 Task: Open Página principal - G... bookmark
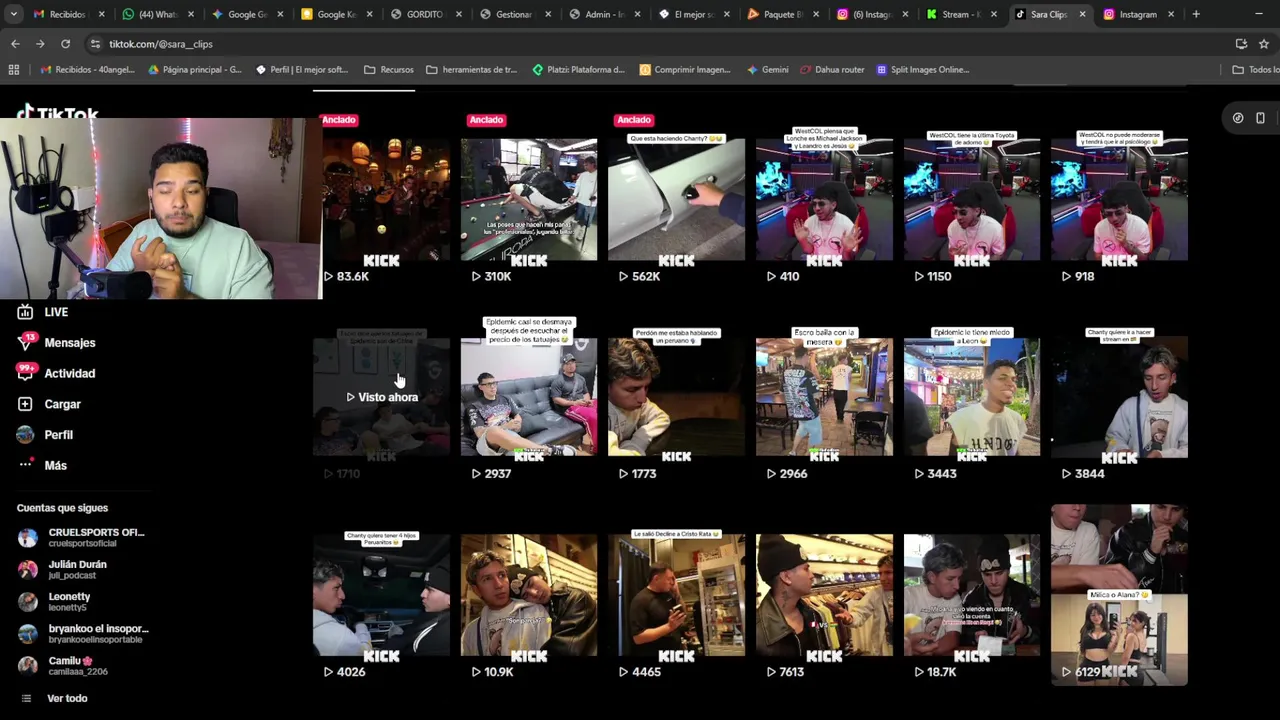(x=194, y=70)
